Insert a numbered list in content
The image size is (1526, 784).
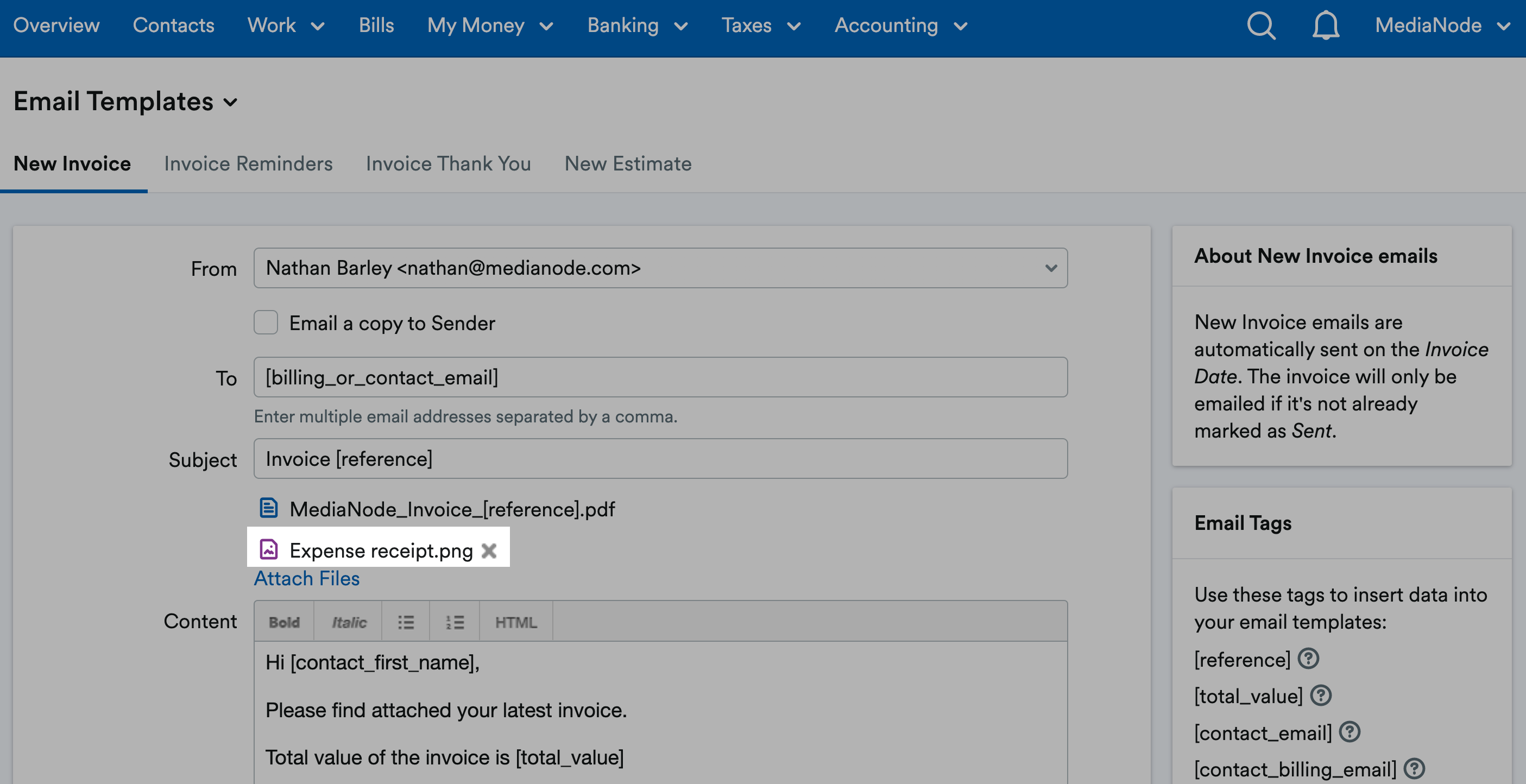[x=455, y=622]
